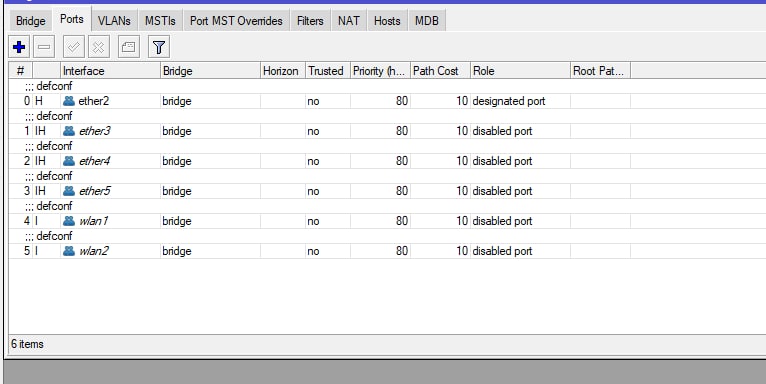The width and height of the screenshot is (766, 384).
Task: Click the wlan1 interface icon
Action: point(69,221)
